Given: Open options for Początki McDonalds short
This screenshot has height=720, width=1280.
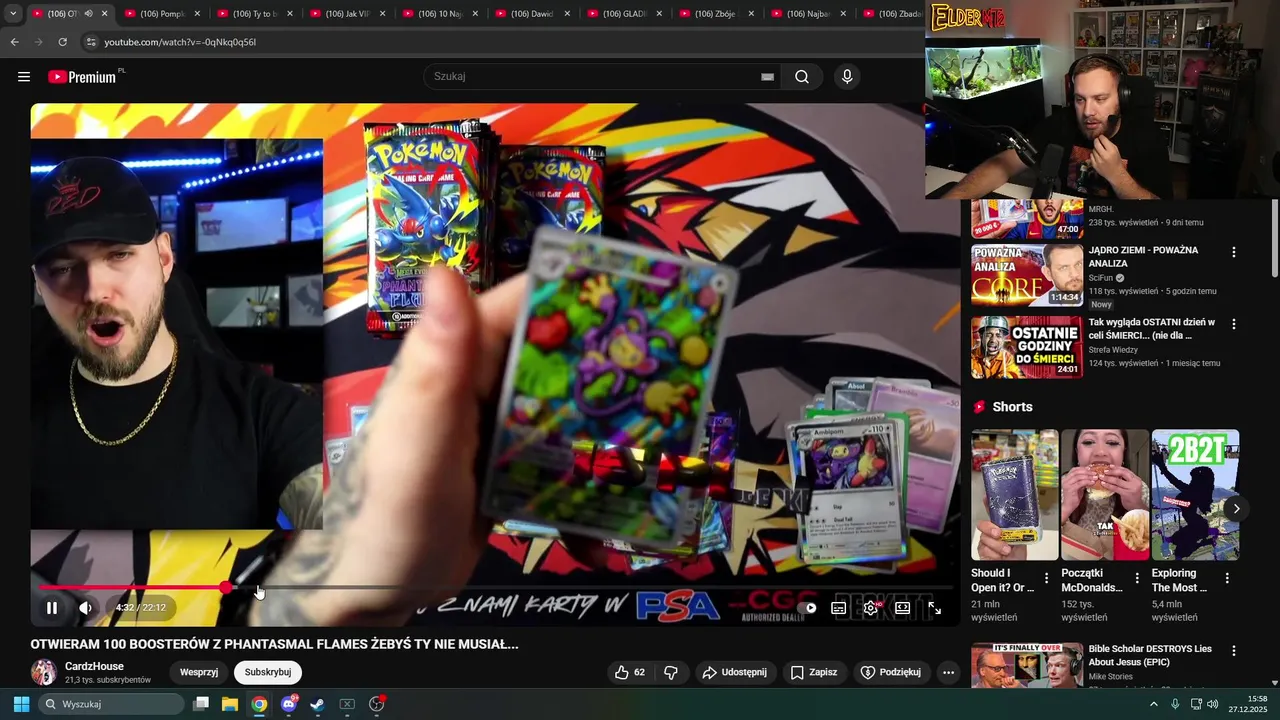Looking at the screenshot, I should (1137, 578).
